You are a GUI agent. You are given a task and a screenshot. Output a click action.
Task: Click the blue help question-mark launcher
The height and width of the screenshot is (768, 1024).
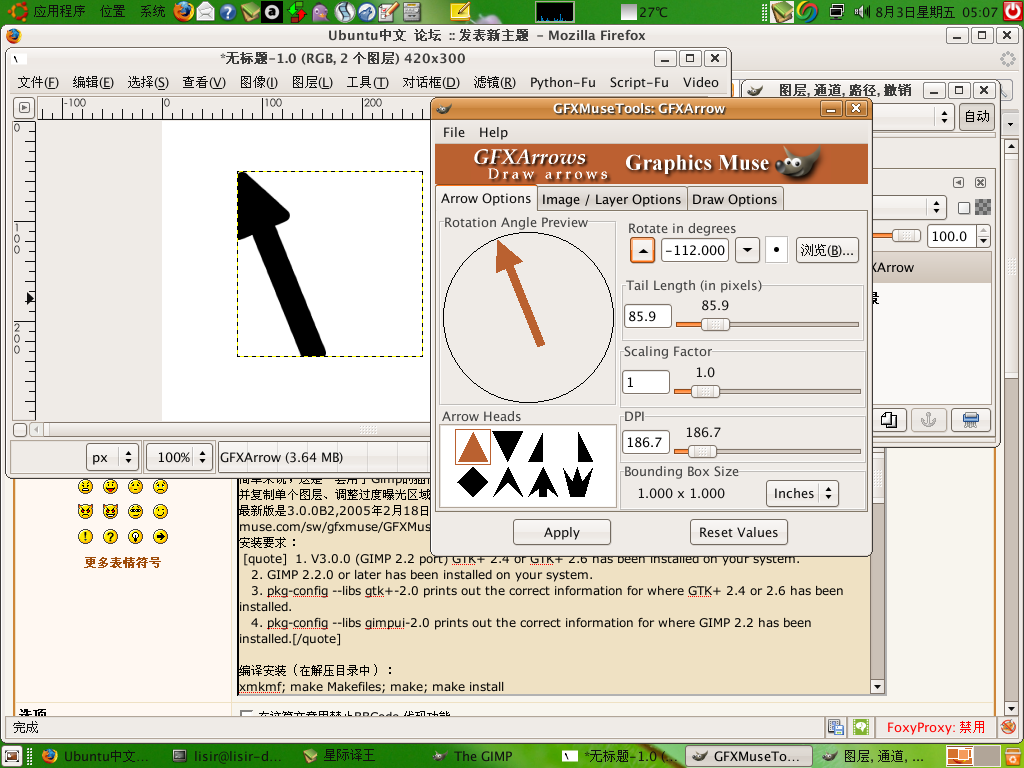coord(228,12)
